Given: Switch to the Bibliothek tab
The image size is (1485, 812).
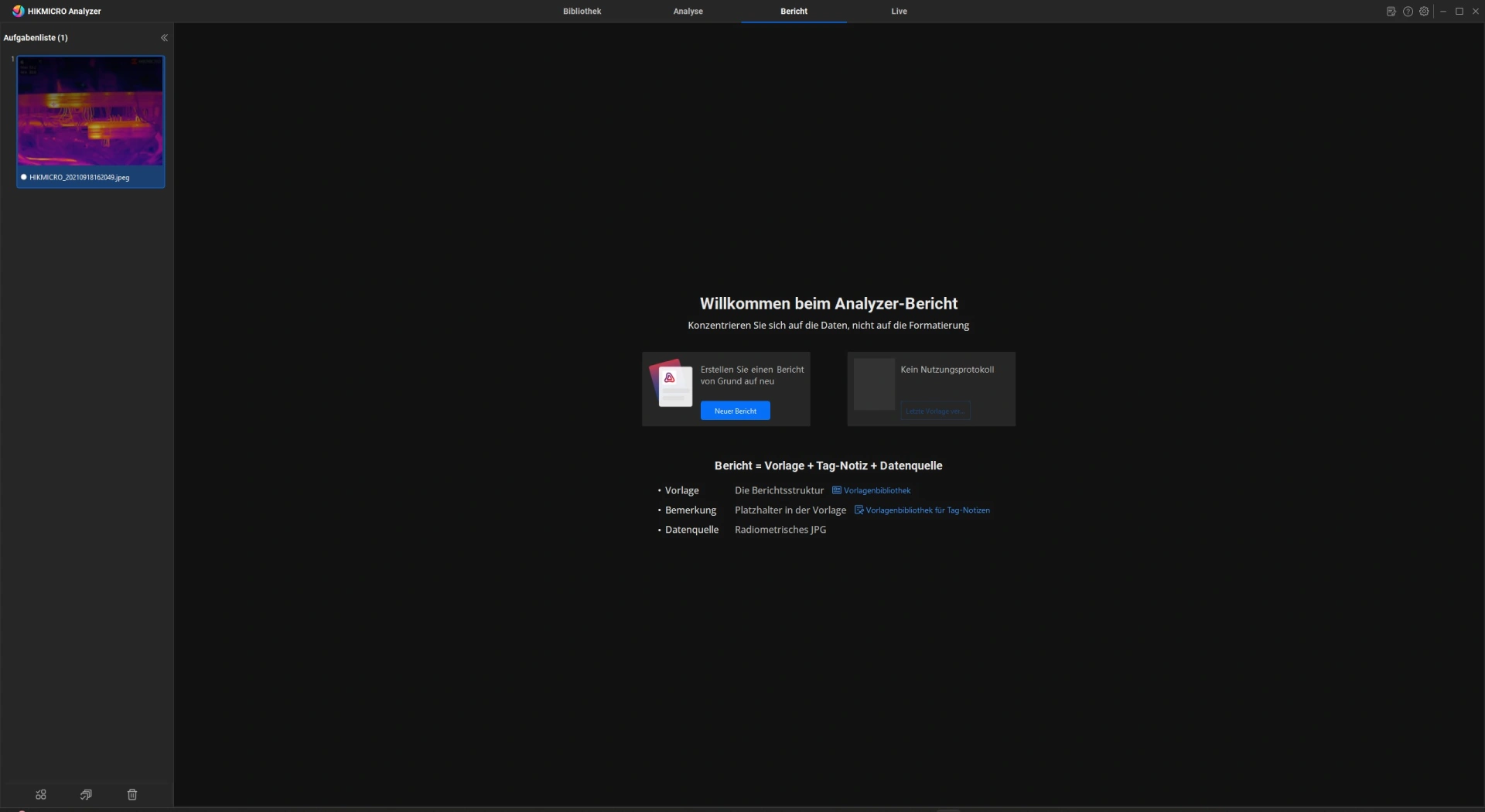Looking at the screenshot, I should pos(582,12).
